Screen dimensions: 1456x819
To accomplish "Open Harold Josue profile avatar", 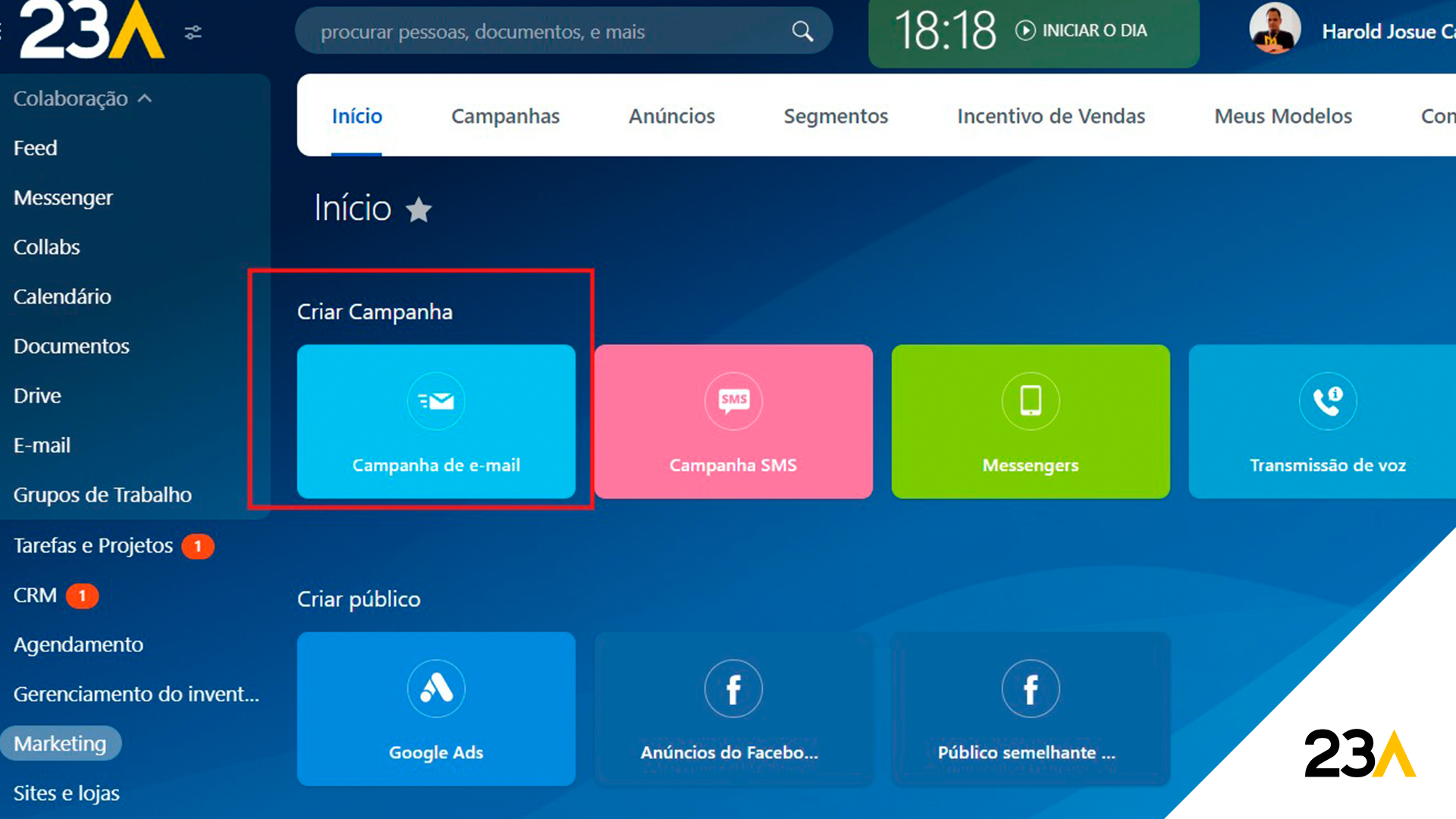I will tap(1274, 30).
